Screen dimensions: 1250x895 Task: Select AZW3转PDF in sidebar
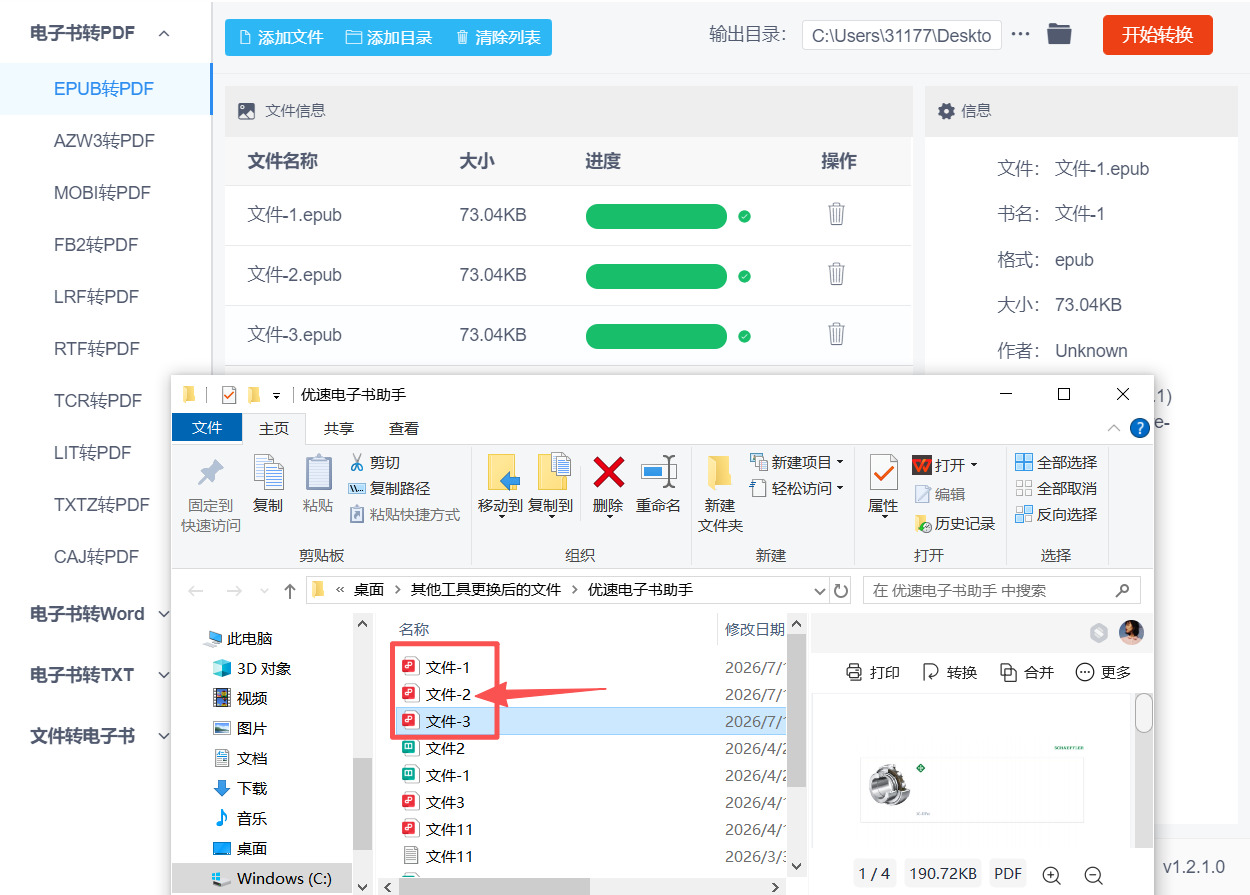click(105, 141)
